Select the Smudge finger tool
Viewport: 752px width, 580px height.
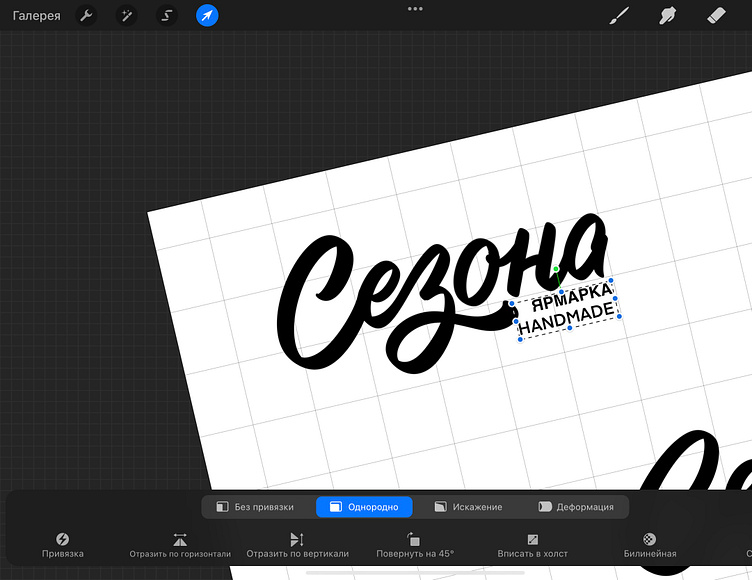[x=667, y=16]
